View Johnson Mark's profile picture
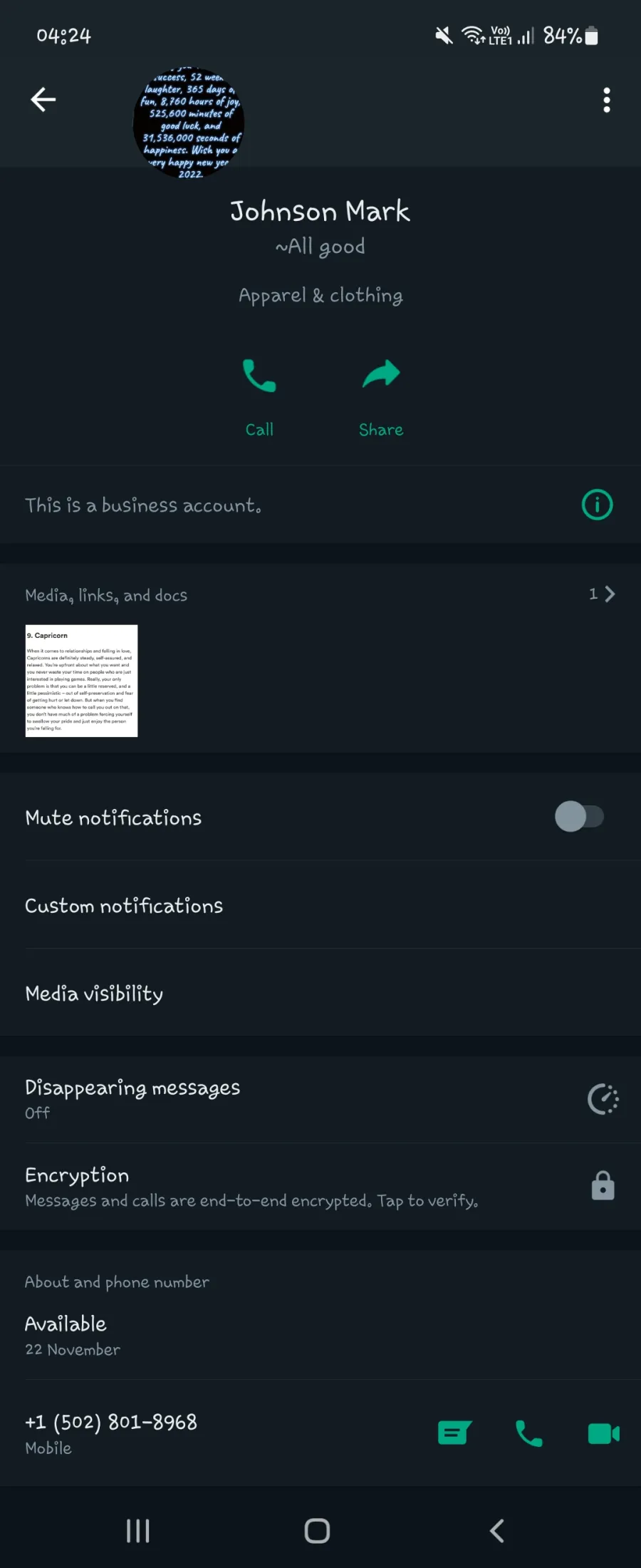The height and width of the screenshot is (1568, 641). coord(189,123)
